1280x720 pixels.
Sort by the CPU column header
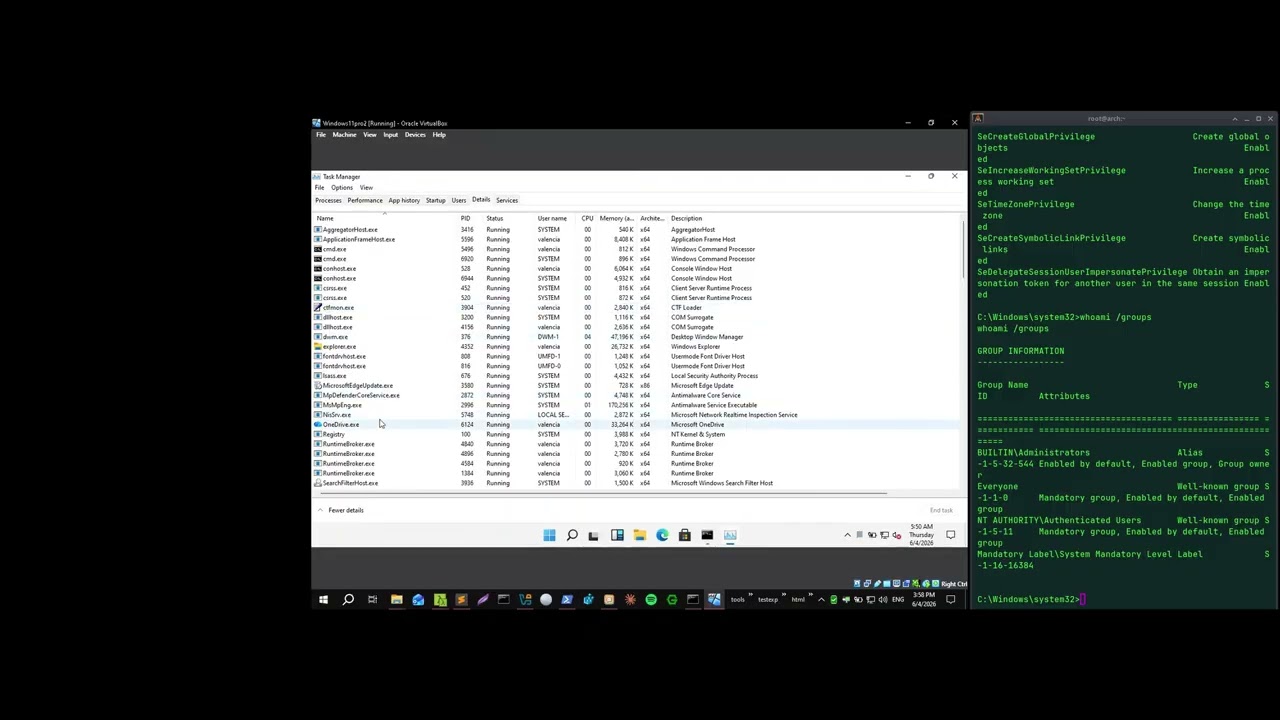click(587, 218)
